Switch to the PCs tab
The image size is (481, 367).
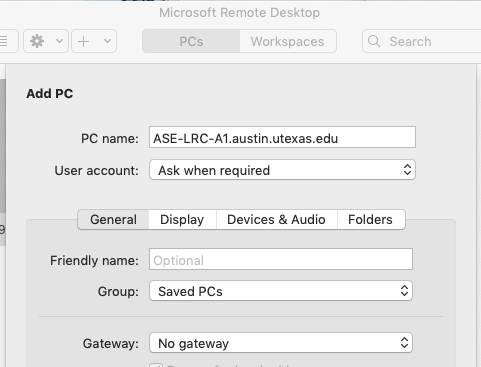coord(191,41)
